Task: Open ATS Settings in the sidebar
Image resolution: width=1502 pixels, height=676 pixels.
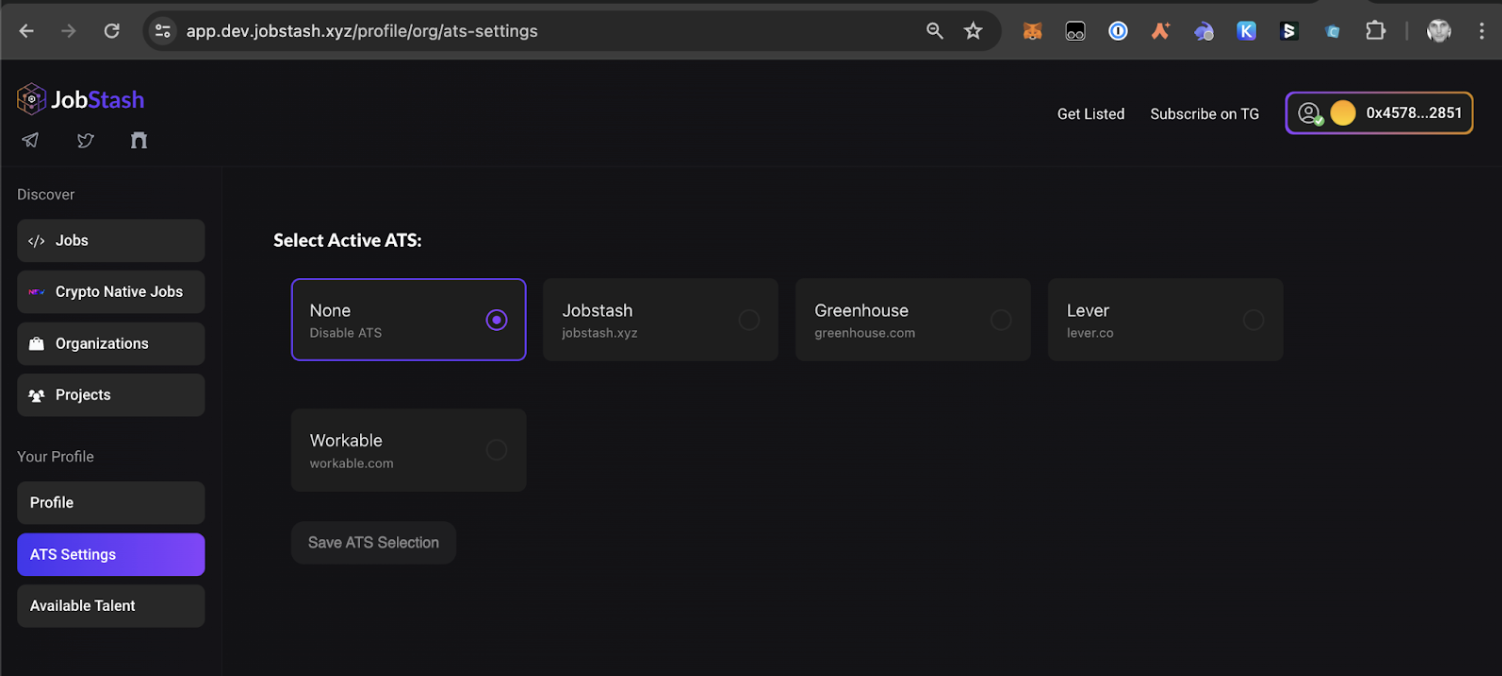Action: pyautogui.click(x=111, y=555)
